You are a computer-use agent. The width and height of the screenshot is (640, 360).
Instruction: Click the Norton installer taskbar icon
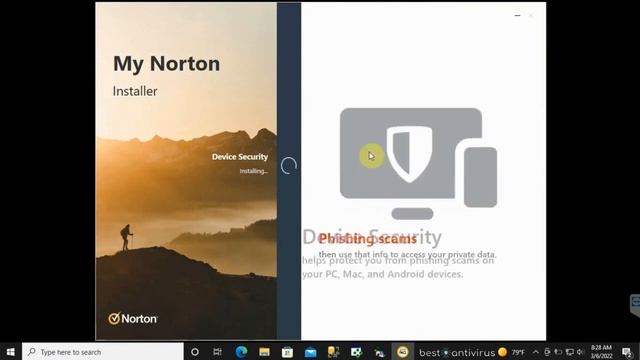[403, 352]
